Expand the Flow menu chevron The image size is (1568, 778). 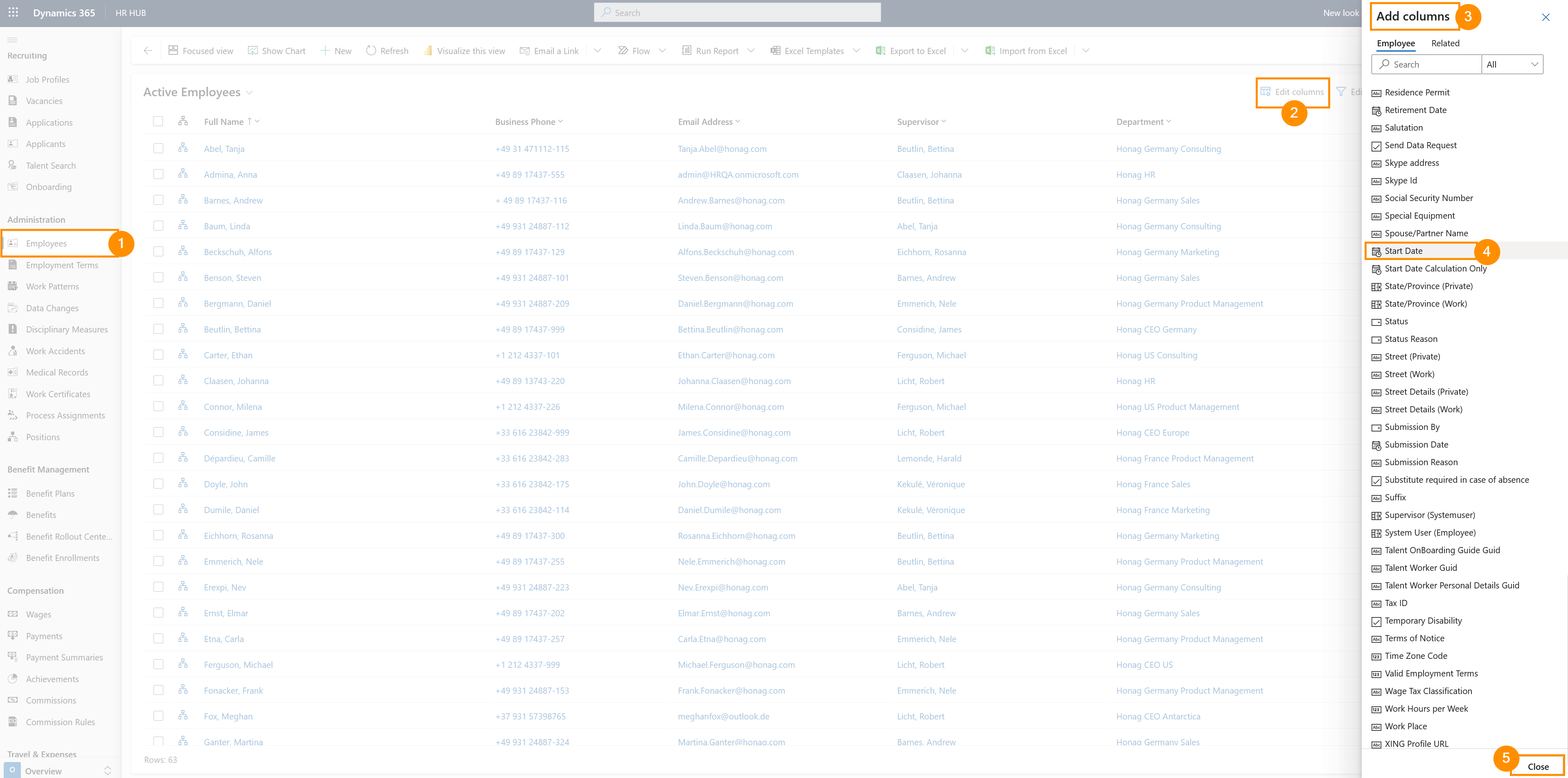pos(662,50)
